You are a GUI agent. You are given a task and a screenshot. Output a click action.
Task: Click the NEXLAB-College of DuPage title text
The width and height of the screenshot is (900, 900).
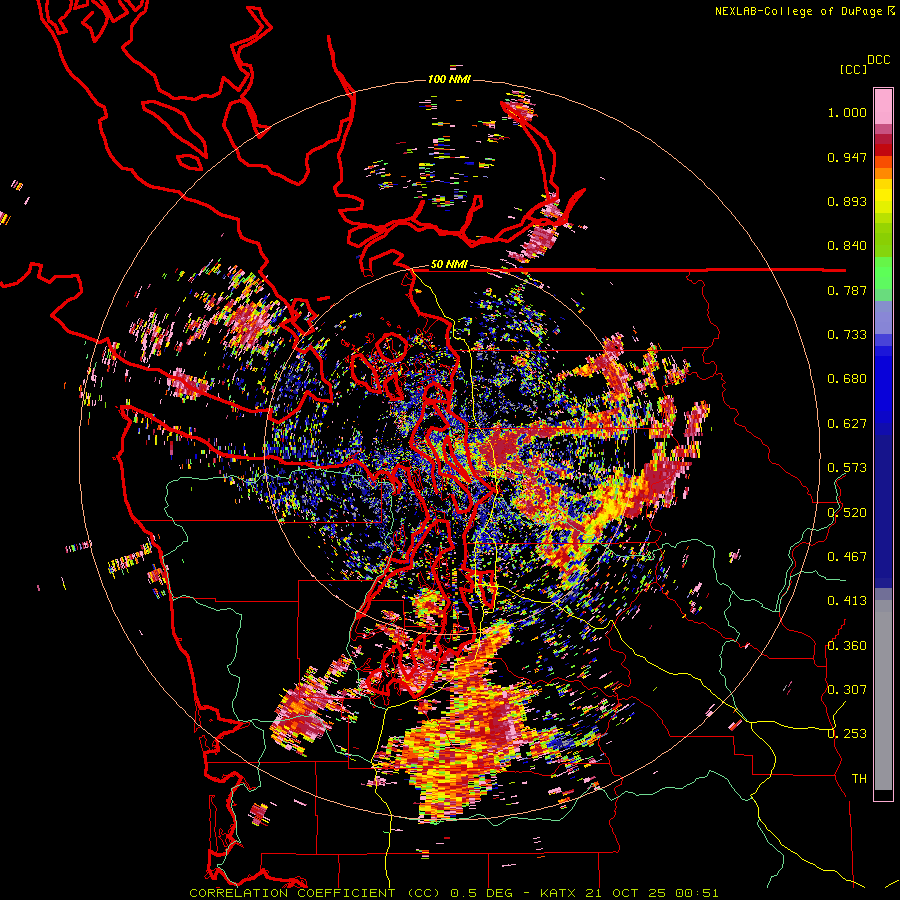804,11
